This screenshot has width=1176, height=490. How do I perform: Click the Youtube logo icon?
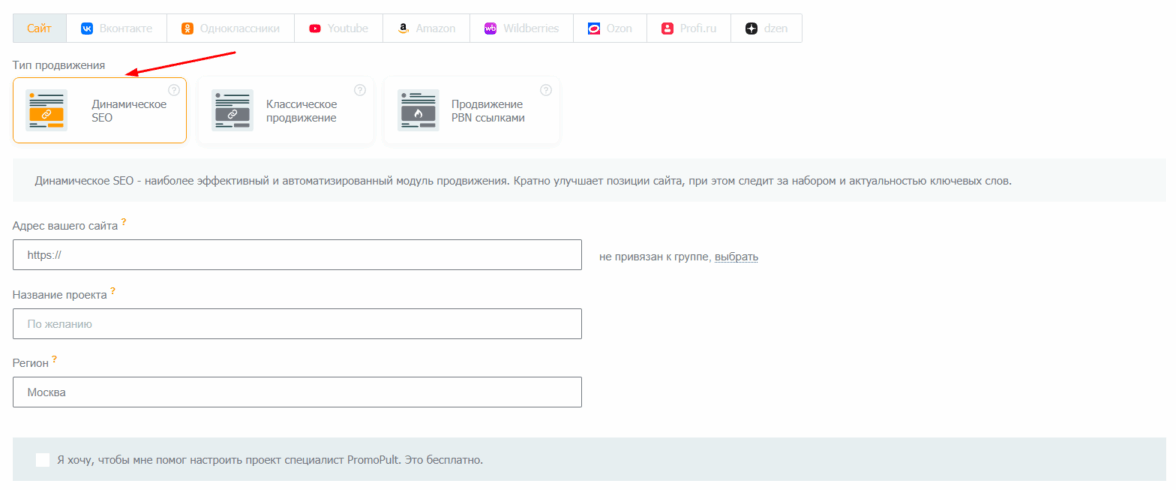coord(315,29)
